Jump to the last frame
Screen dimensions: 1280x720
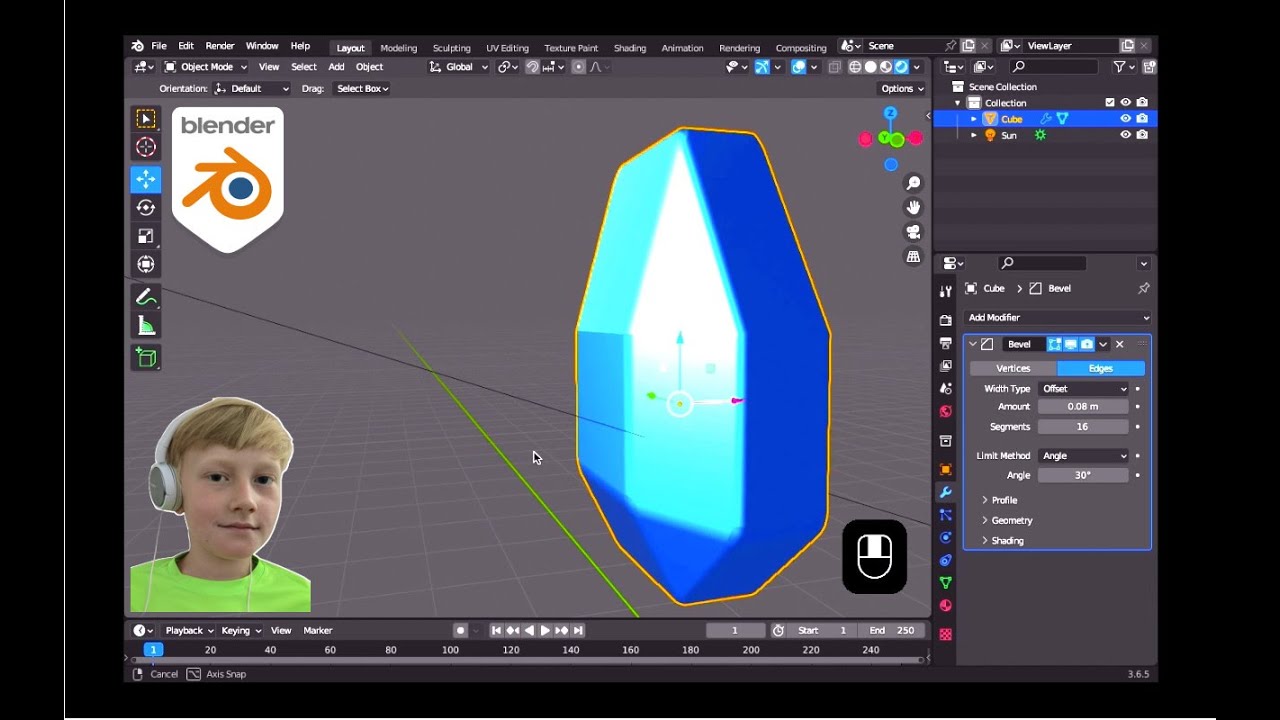coord(578,630)
